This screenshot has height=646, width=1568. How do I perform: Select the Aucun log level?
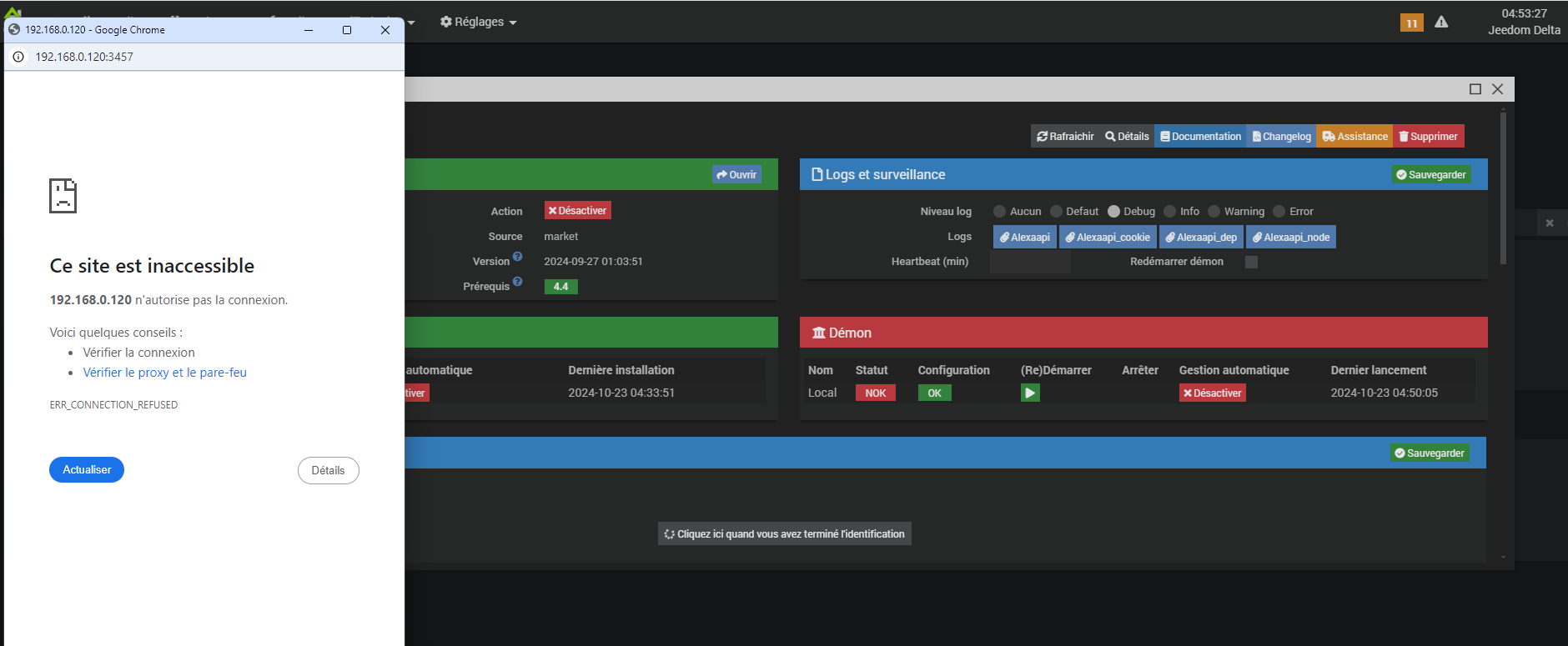[x=999, y=212]
